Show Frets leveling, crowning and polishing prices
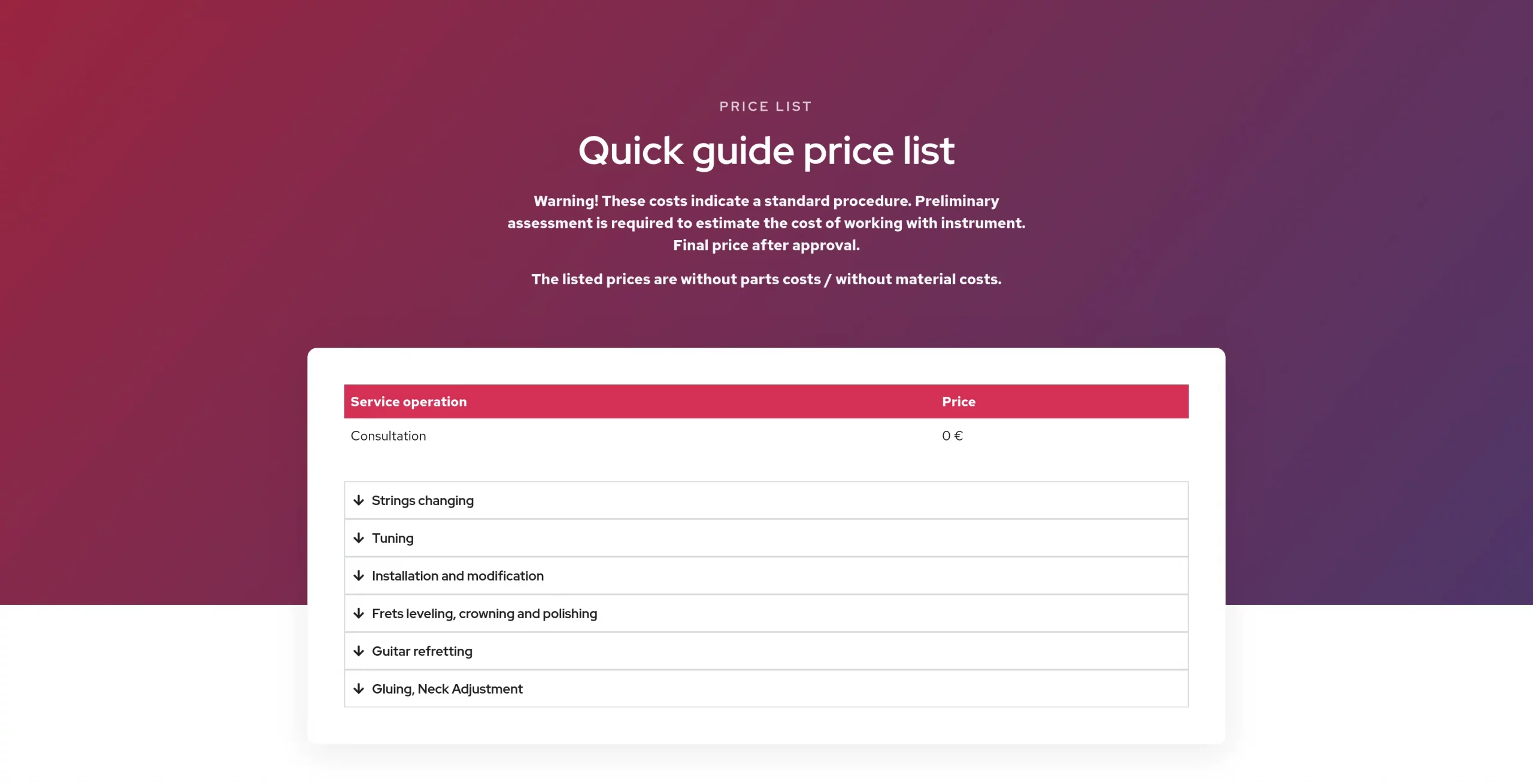Viewport: 1533px width, 784px height. [x=484, y=613]
